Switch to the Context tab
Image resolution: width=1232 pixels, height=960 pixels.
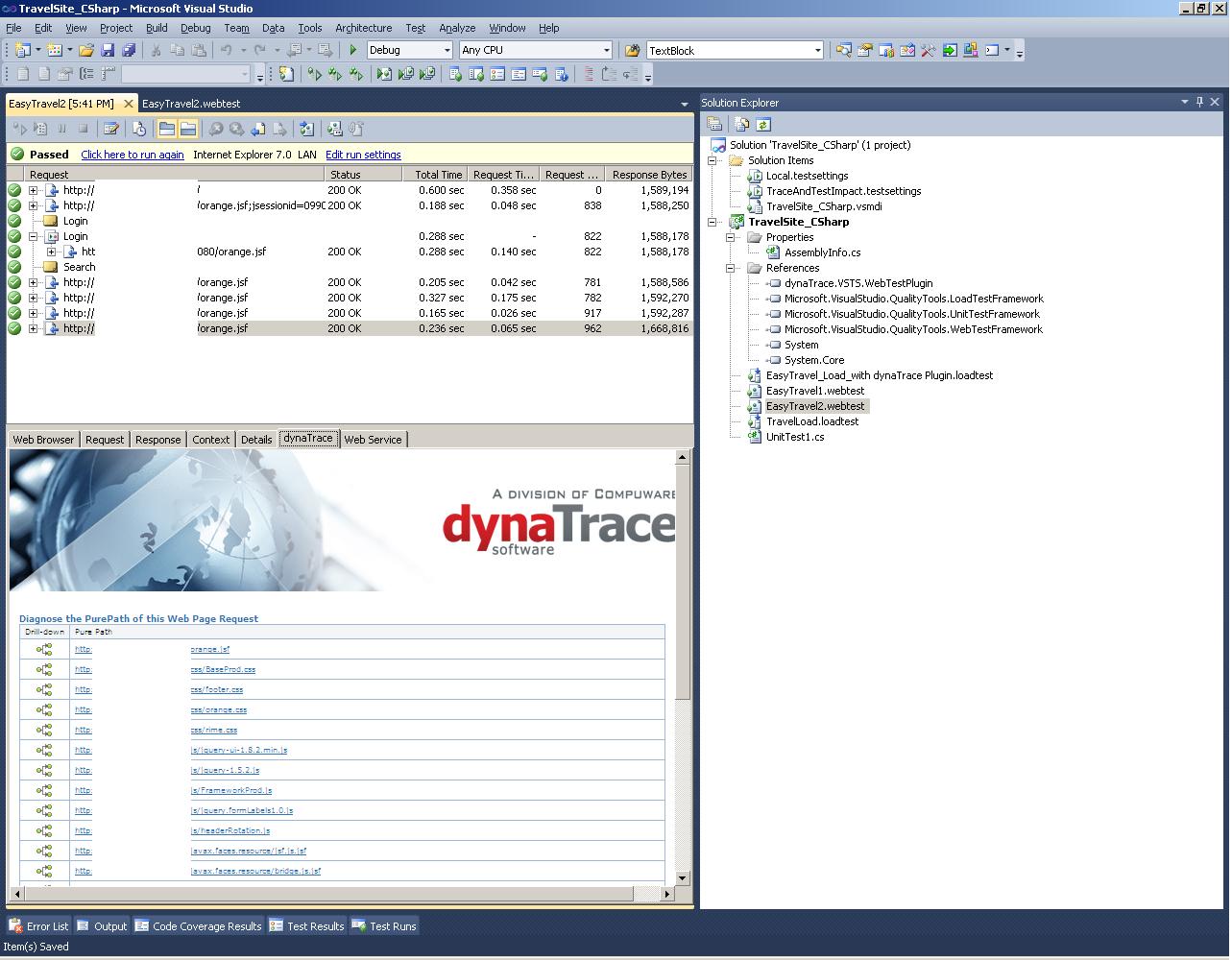pyautogui.click(x=210, y=439)
